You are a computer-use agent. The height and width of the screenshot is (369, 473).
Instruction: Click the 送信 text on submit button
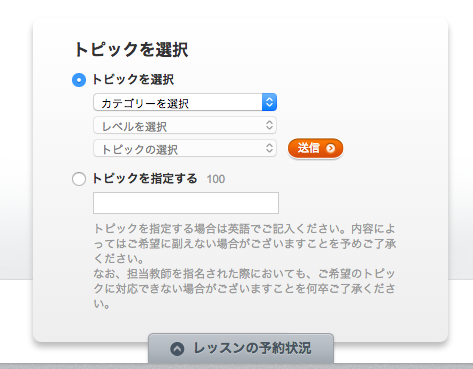coord(308,148)
